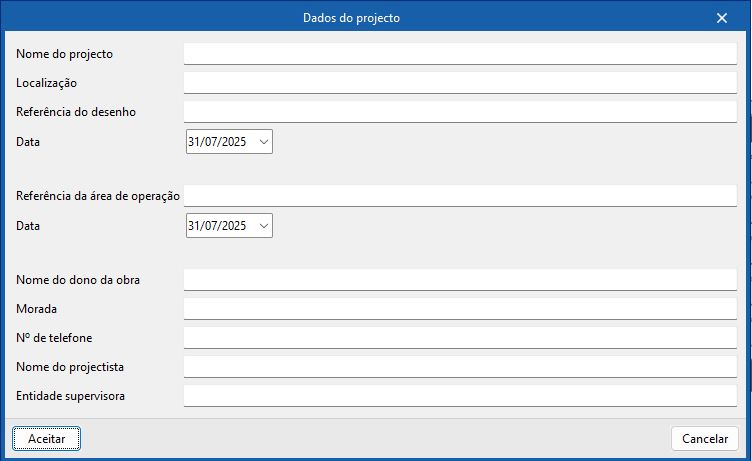752x461 pixels.
Task: Click the Cancelar button
Action: coord(704,438)
